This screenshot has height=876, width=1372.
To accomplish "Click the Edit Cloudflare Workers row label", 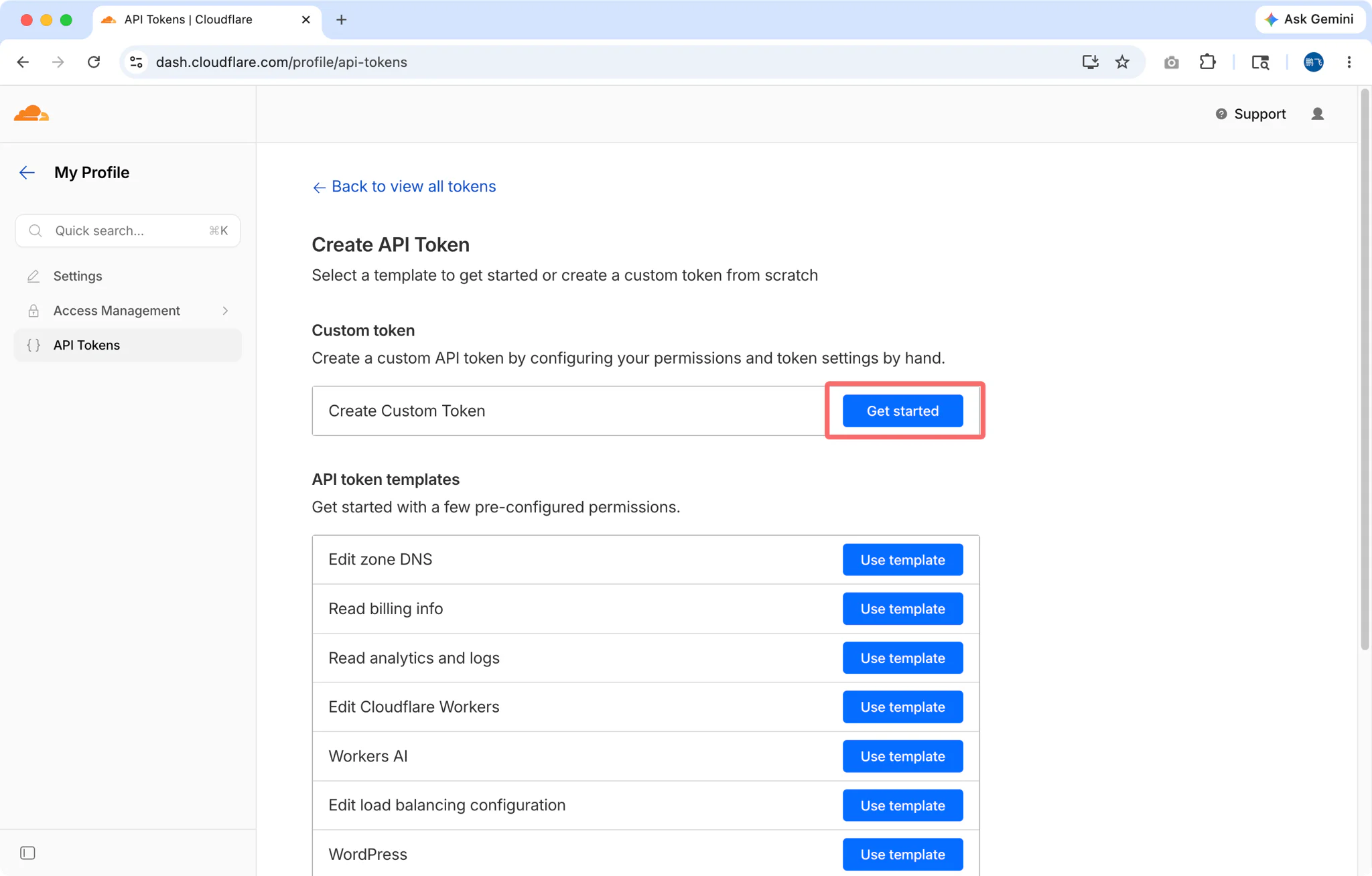I will point(414,707).
